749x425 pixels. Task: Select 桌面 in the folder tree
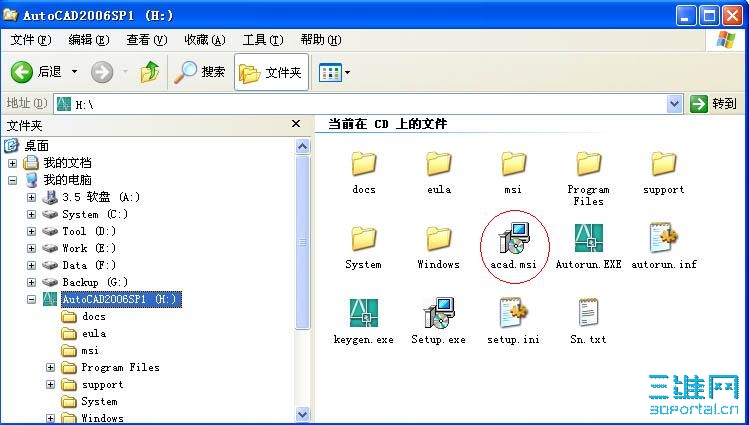pos(36,146)
